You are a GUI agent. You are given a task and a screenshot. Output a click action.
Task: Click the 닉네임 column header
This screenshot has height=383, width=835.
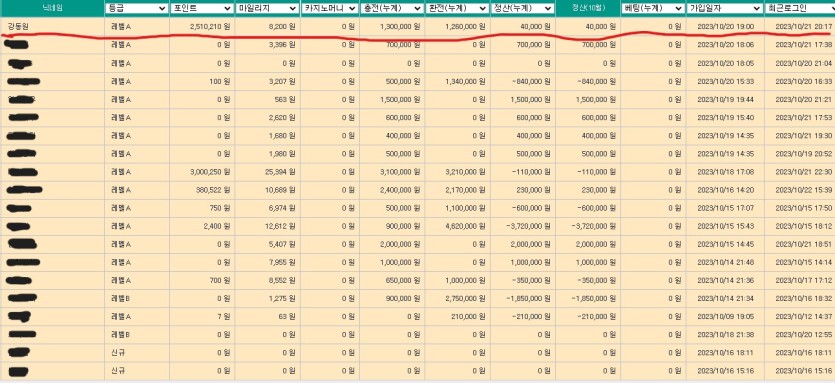pos(52,8)
